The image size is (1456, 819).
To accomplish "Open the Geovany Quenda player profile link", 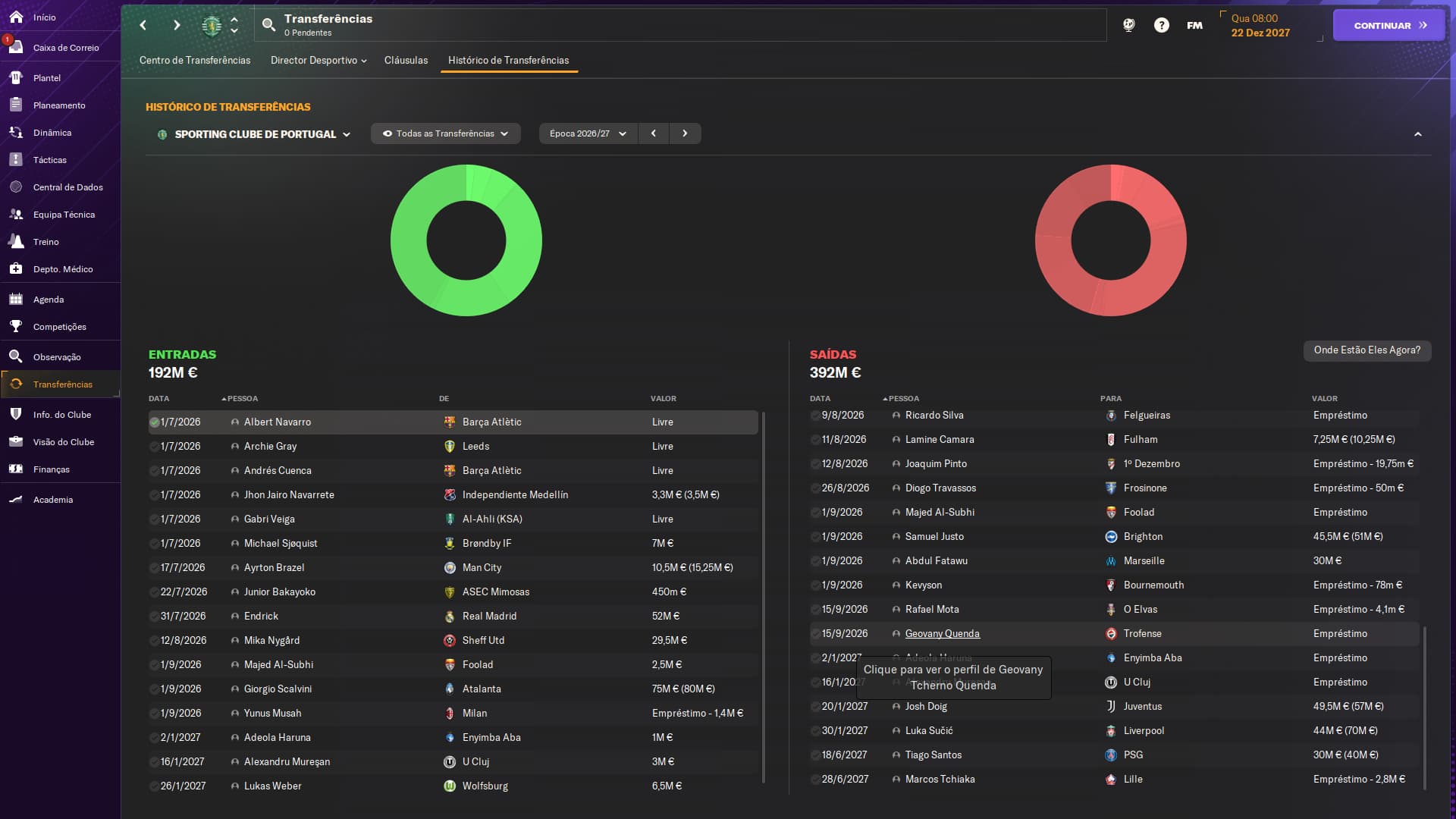I will (942, 634).
